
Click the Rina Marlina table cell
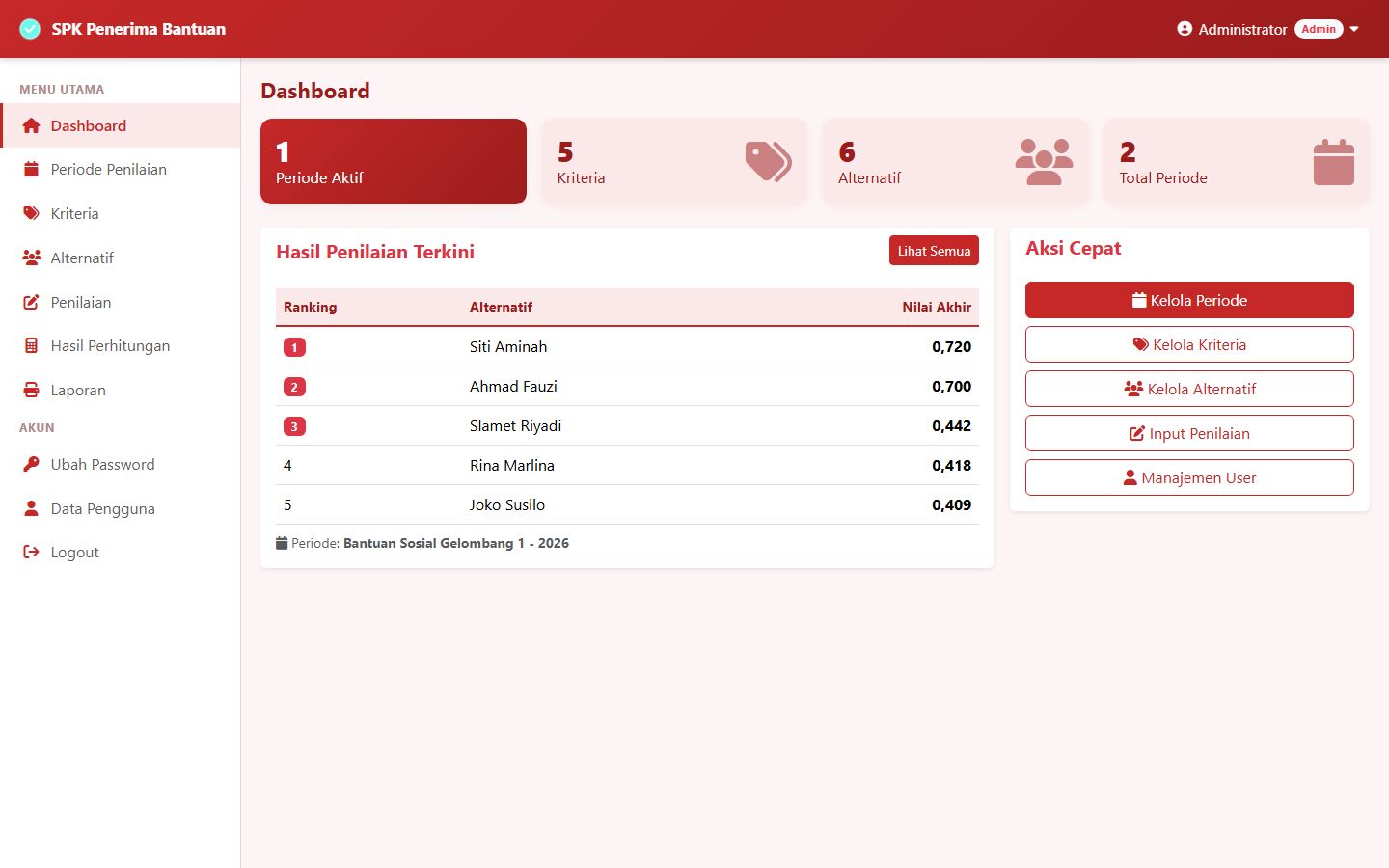pos(512,465)
